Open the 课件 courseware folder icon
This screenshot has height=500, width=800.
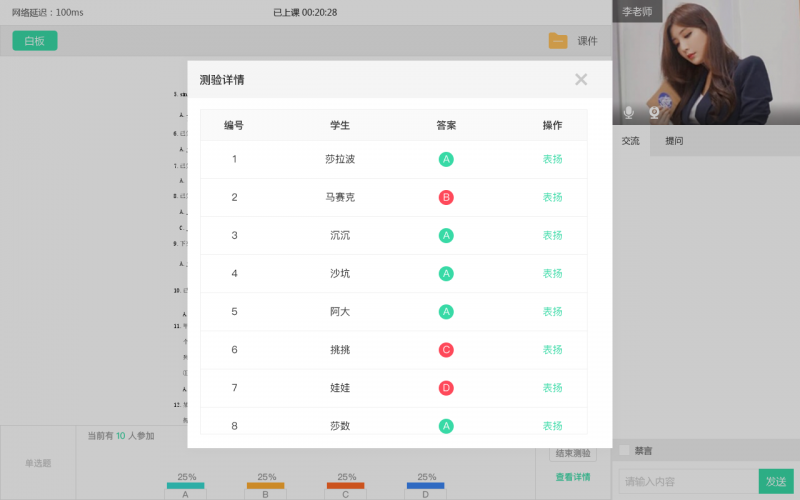click(558, 41)
